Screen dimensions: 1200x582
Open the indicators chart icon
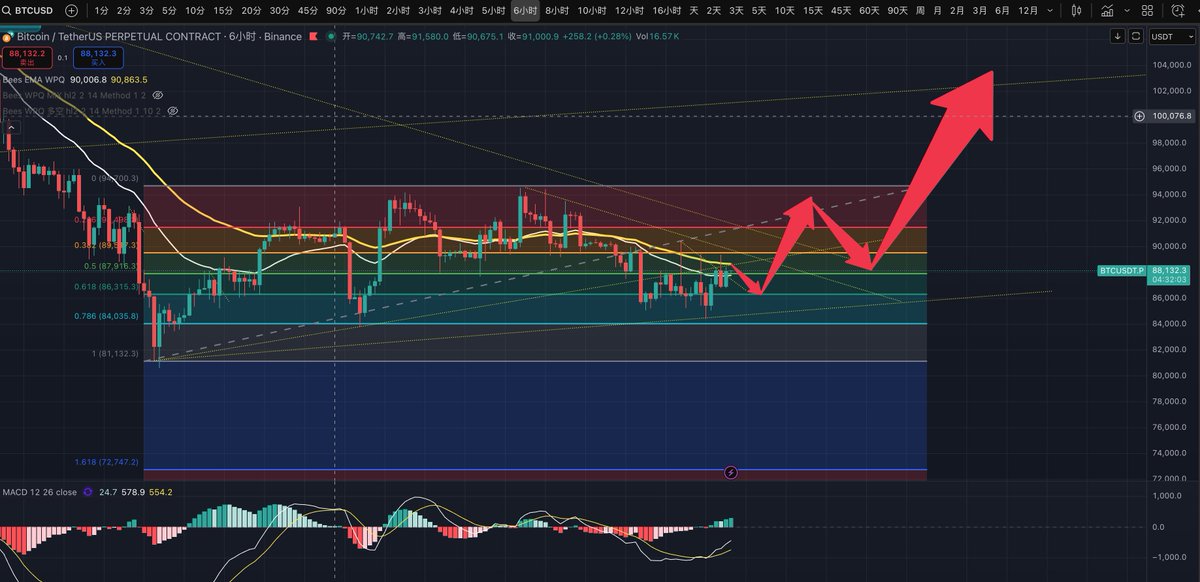pyautogui.click(x=1106, y=11)
